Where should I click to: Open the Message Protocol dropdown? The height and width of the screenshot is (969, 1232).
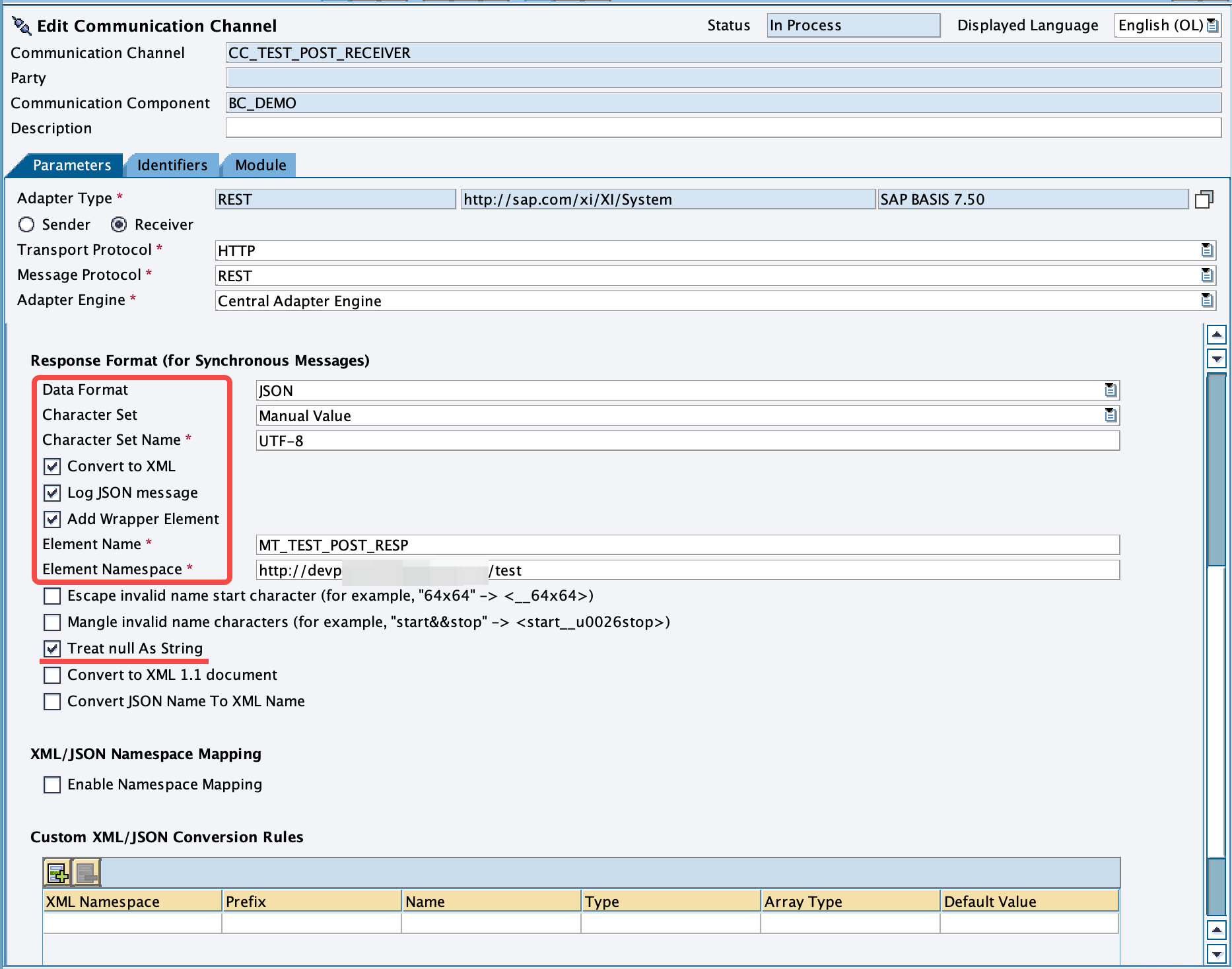[x=1207, y=275]
